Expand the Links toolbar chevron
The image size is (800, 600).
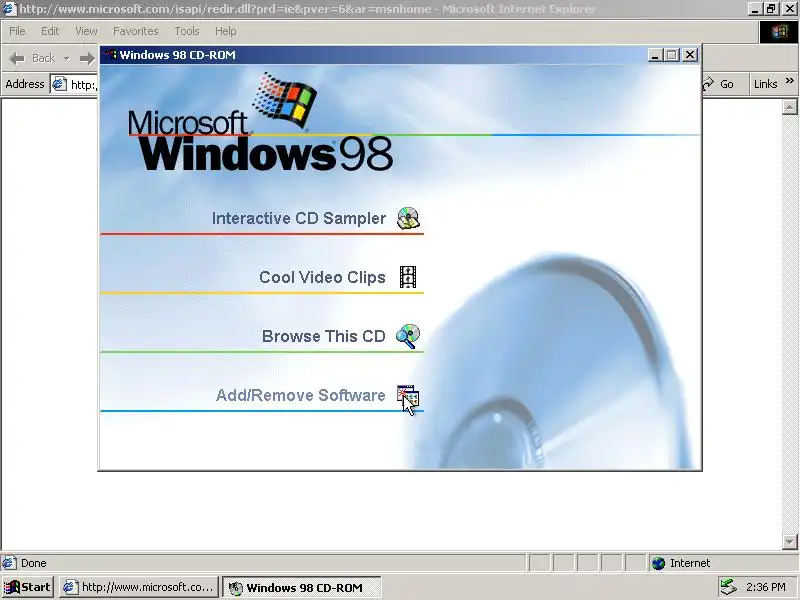tap(789, 81)
